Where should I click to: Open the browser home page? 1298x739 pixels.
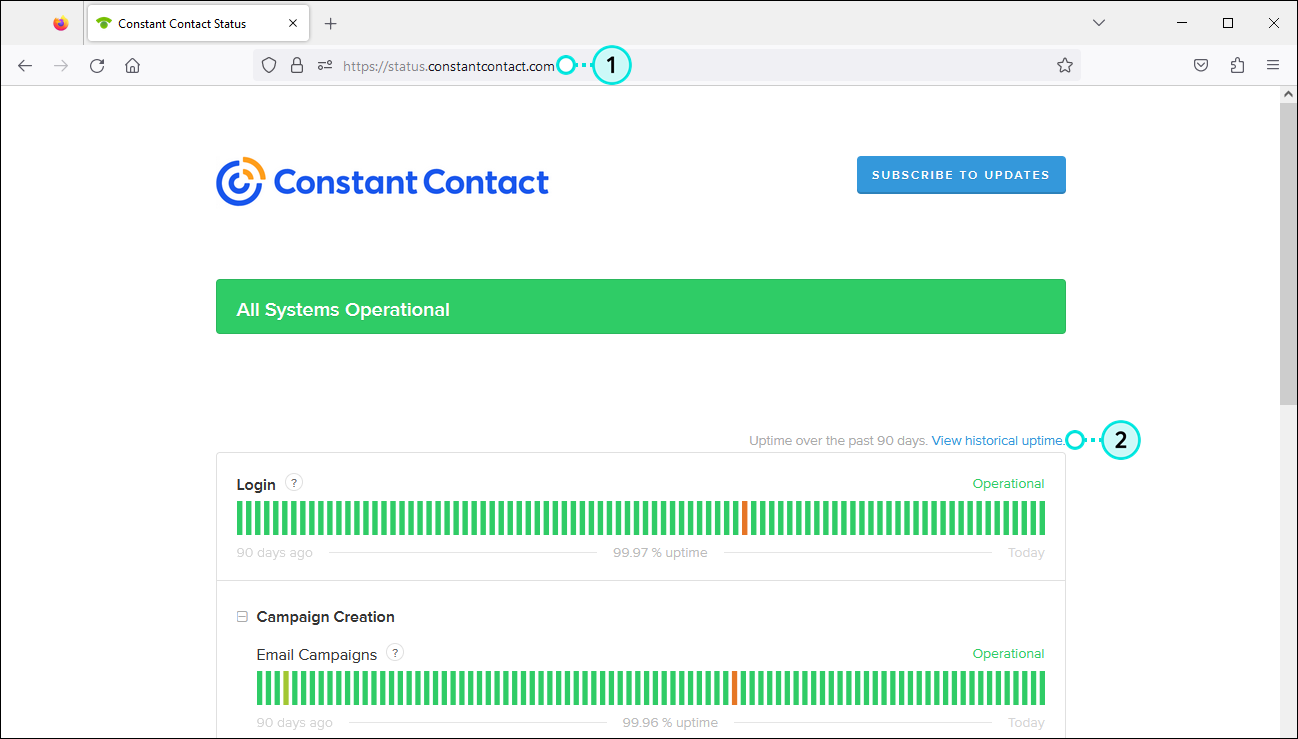132,65
